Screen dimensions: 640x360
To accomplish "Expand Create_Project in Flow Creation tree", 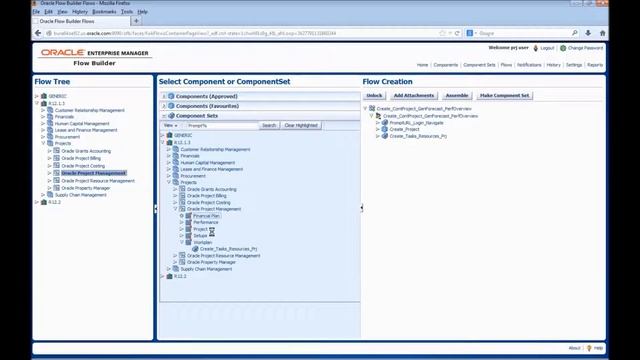I will 378,129.
